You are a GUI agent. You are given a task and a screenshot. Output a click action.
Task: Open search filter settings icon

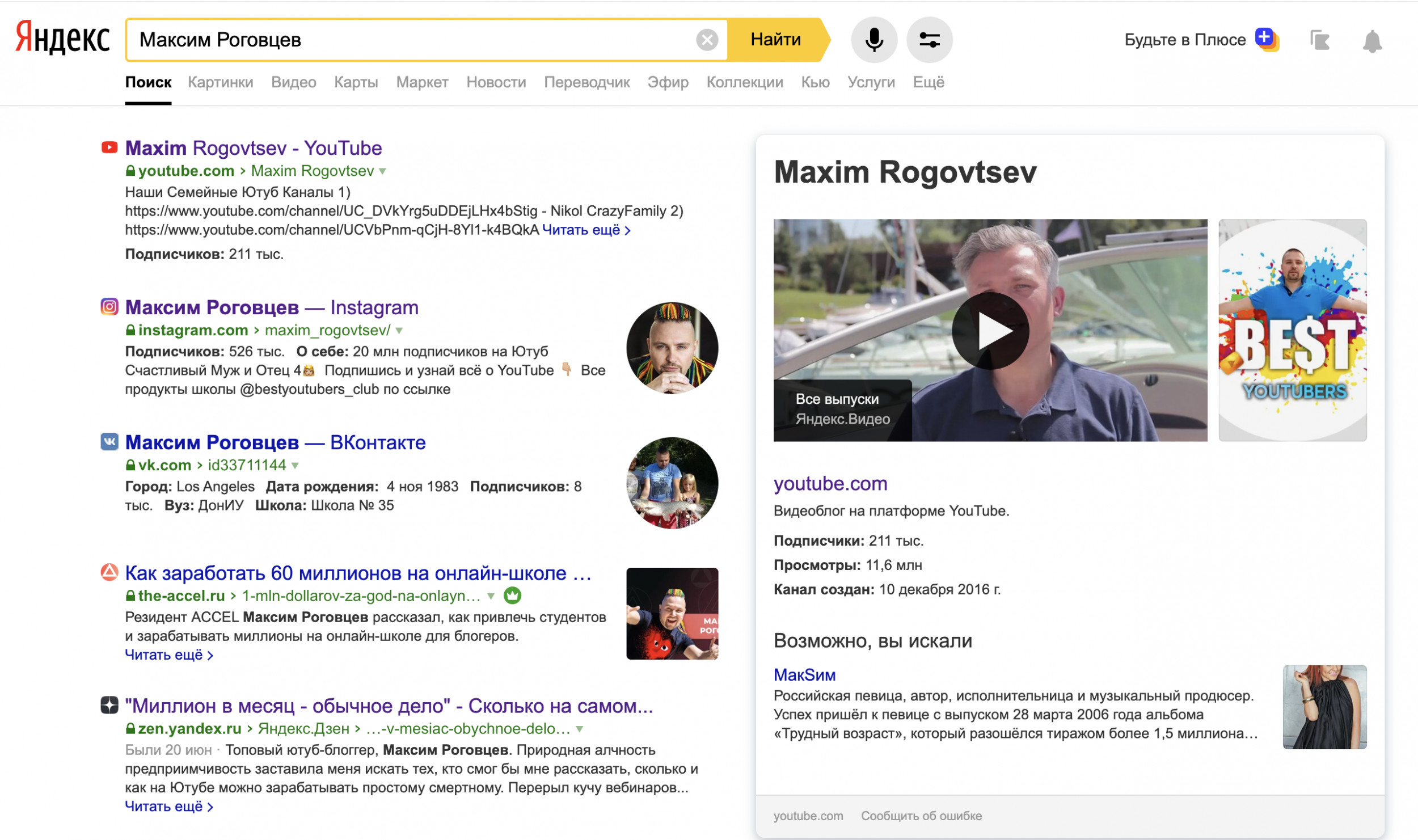point(929,40)
